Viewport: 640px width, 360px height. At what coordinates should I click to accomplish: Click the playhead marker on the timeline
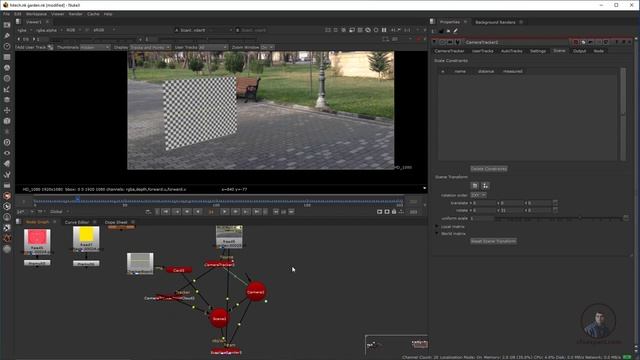77,199
